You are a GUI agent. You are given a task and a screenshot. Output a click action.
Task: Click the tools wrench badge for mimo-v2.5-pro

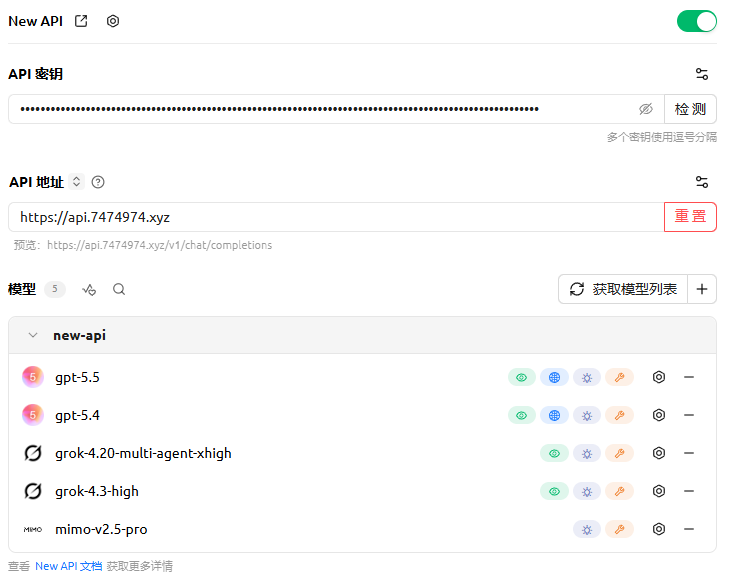click(x=619, y=530)
